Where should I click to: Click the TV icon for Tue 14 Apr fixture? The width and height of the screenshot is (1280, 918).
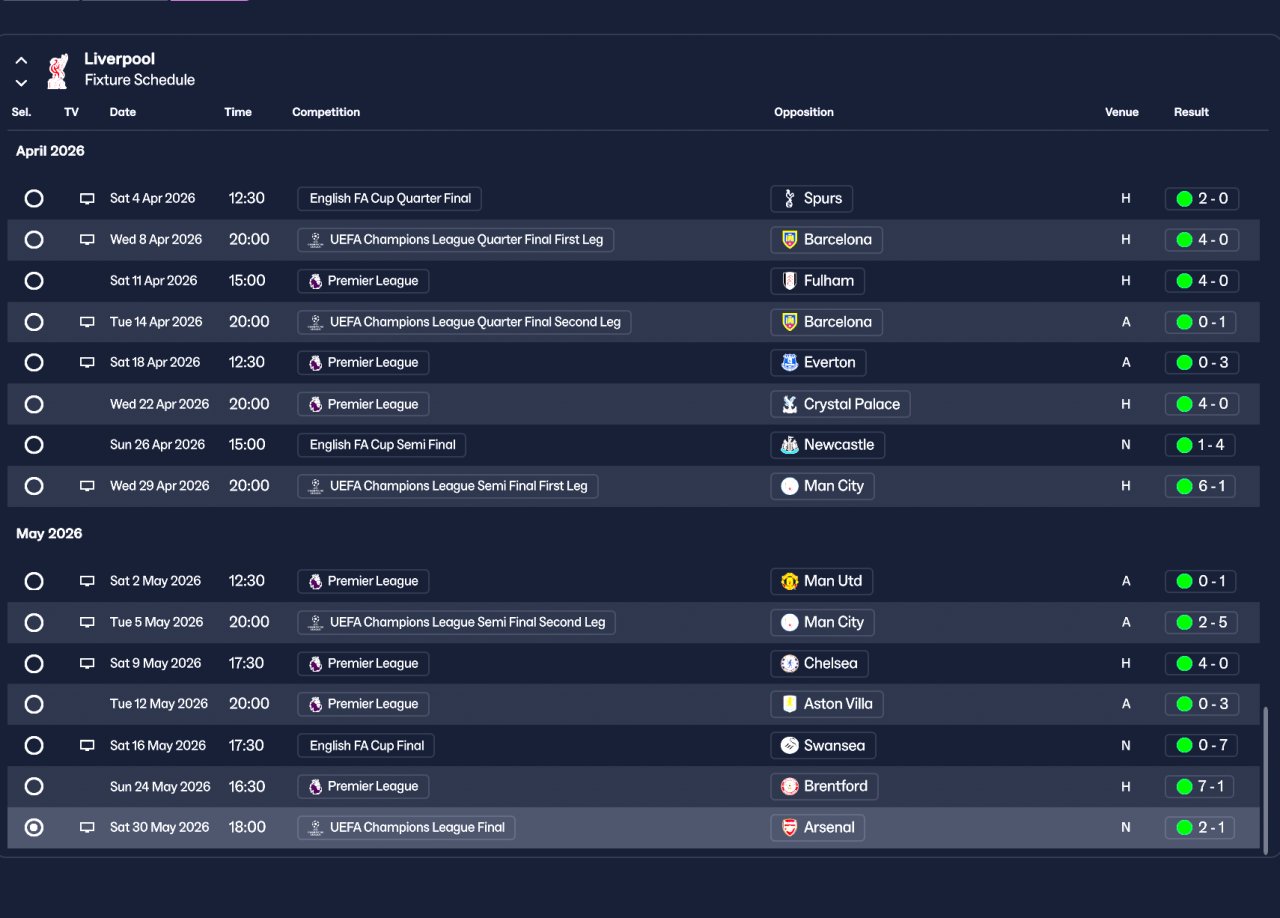click(87, 322)
